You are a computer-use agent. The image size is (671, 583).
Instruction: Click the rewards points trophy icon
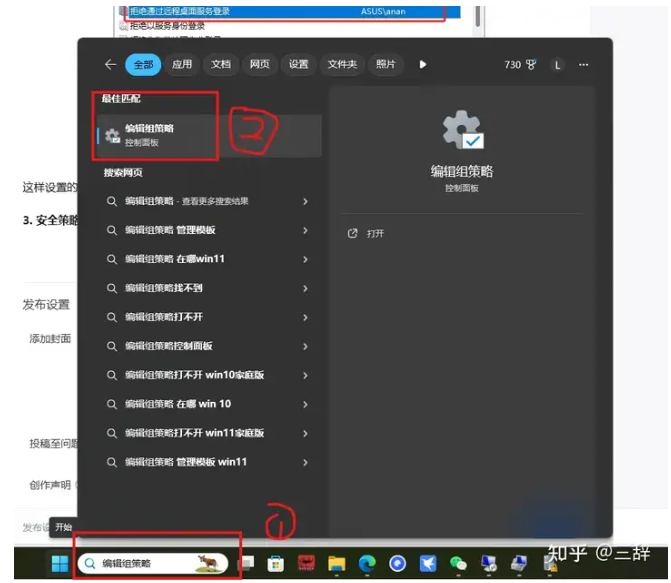pyautogui.click(x=530, y=65)
